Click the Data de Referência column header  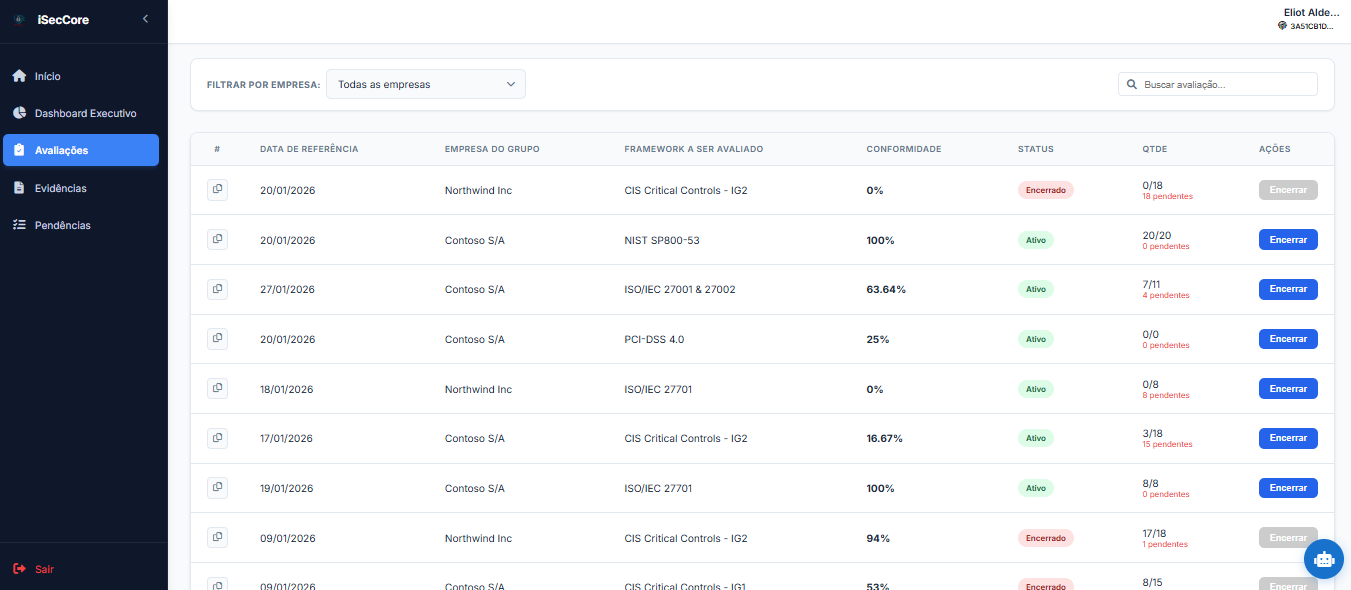(309, 149)
